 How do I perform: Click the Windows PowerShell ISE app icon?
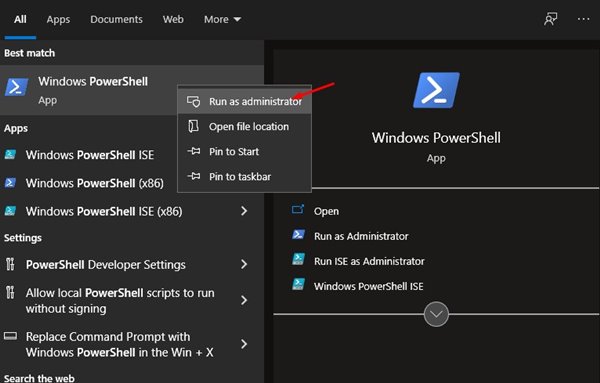(x=10, y=155)
